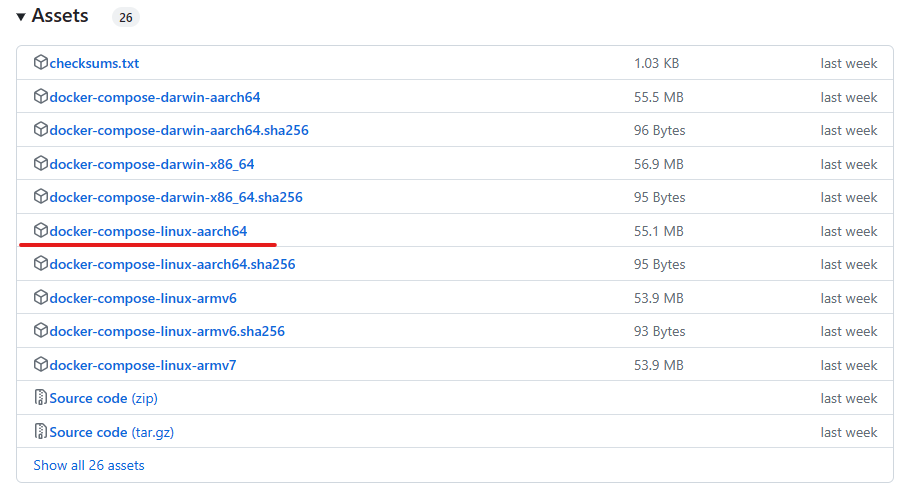Click the package icon beside docker-compose-linux-aarch64

click(x=41, y=230)
